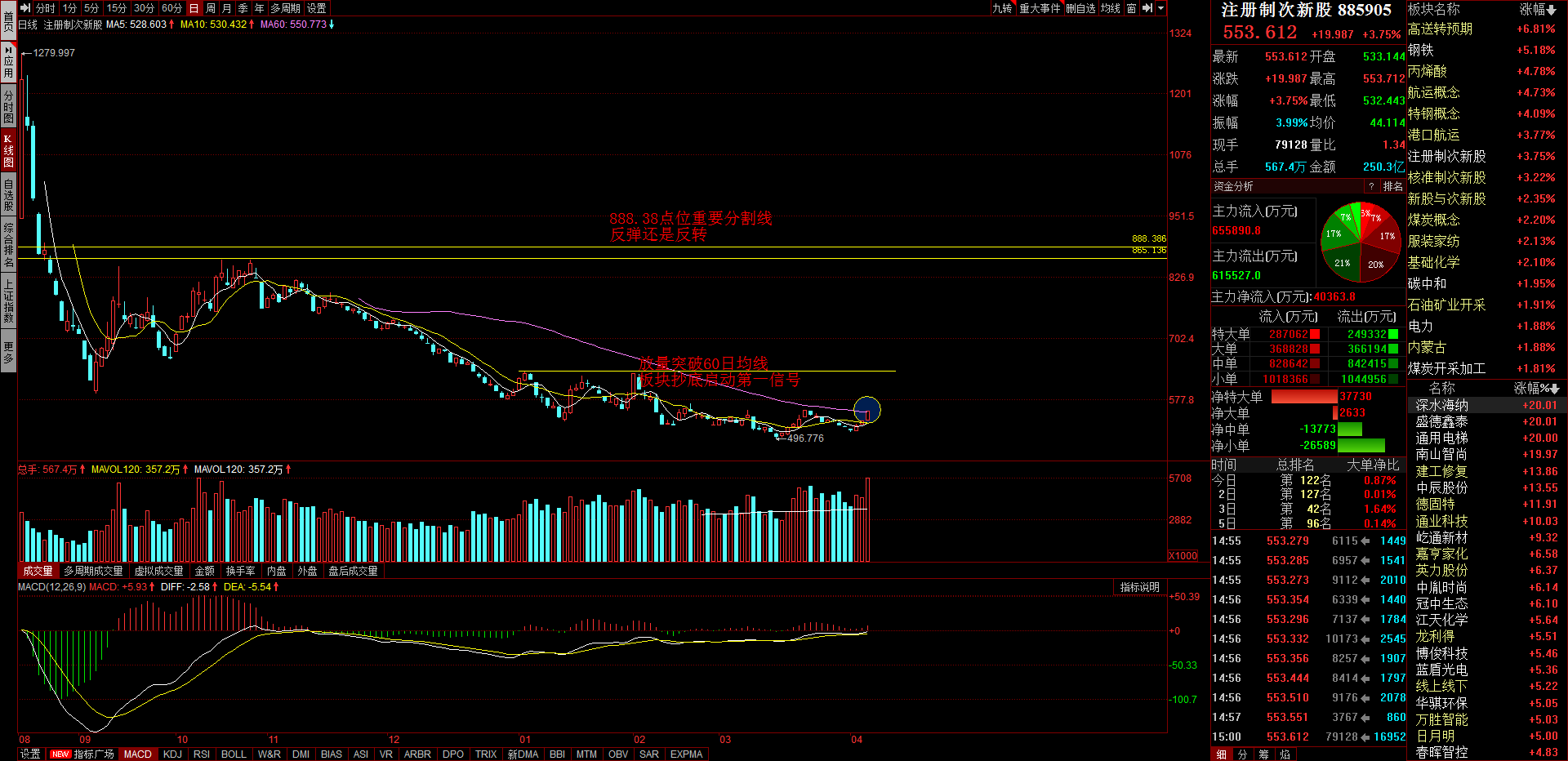This screenshot has height=761, width=1568.
Task: Open the K线图 sidebar tab
Action: [x=8, y=150]
